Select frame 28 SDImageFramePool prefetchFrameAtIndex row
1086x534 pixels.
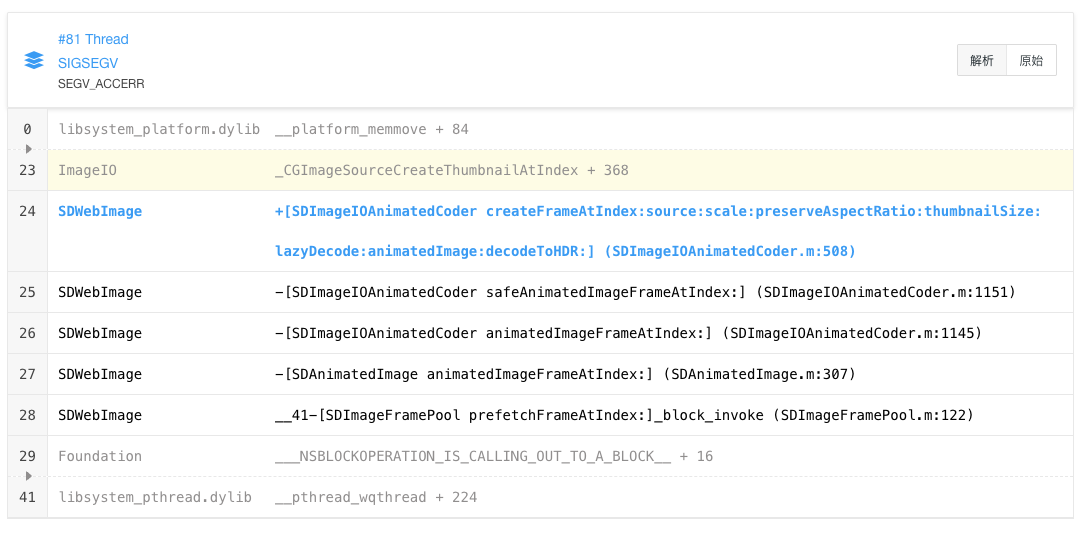click(623, 415)
